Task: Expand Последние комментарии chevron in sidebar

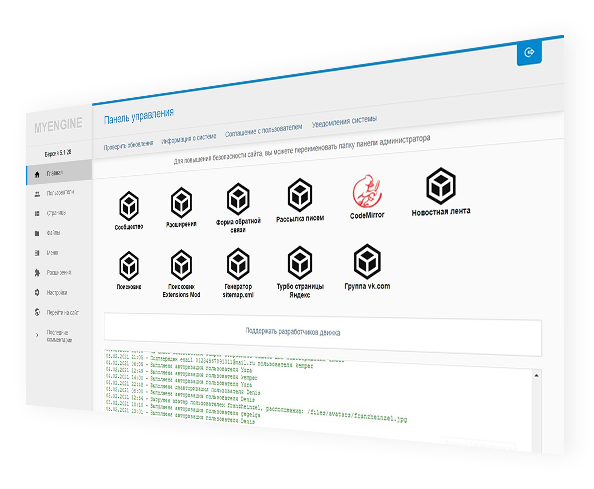Action: pos(37,335)
